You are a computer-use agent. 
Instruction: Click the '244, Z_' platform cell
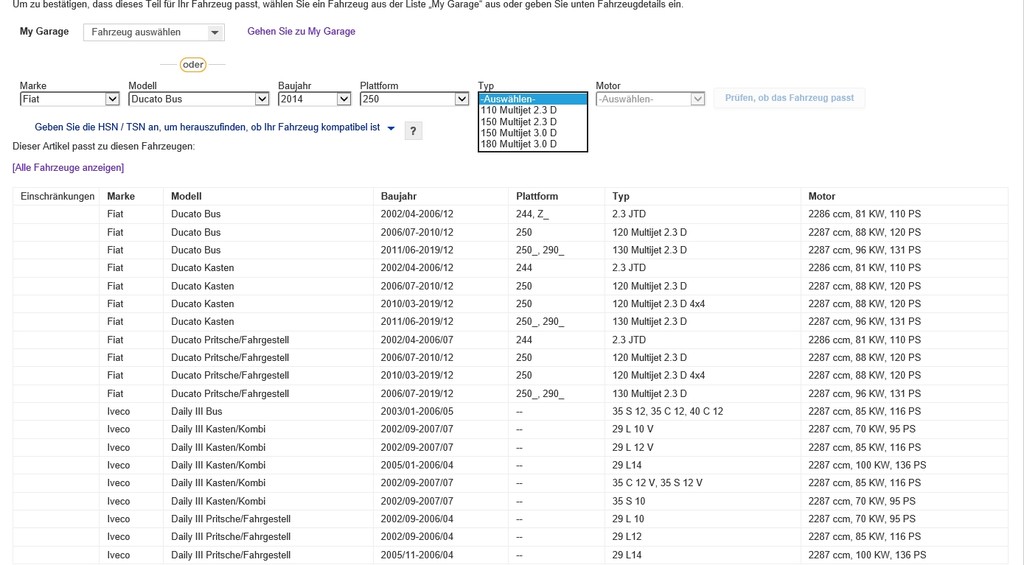(x=532, y=214)
